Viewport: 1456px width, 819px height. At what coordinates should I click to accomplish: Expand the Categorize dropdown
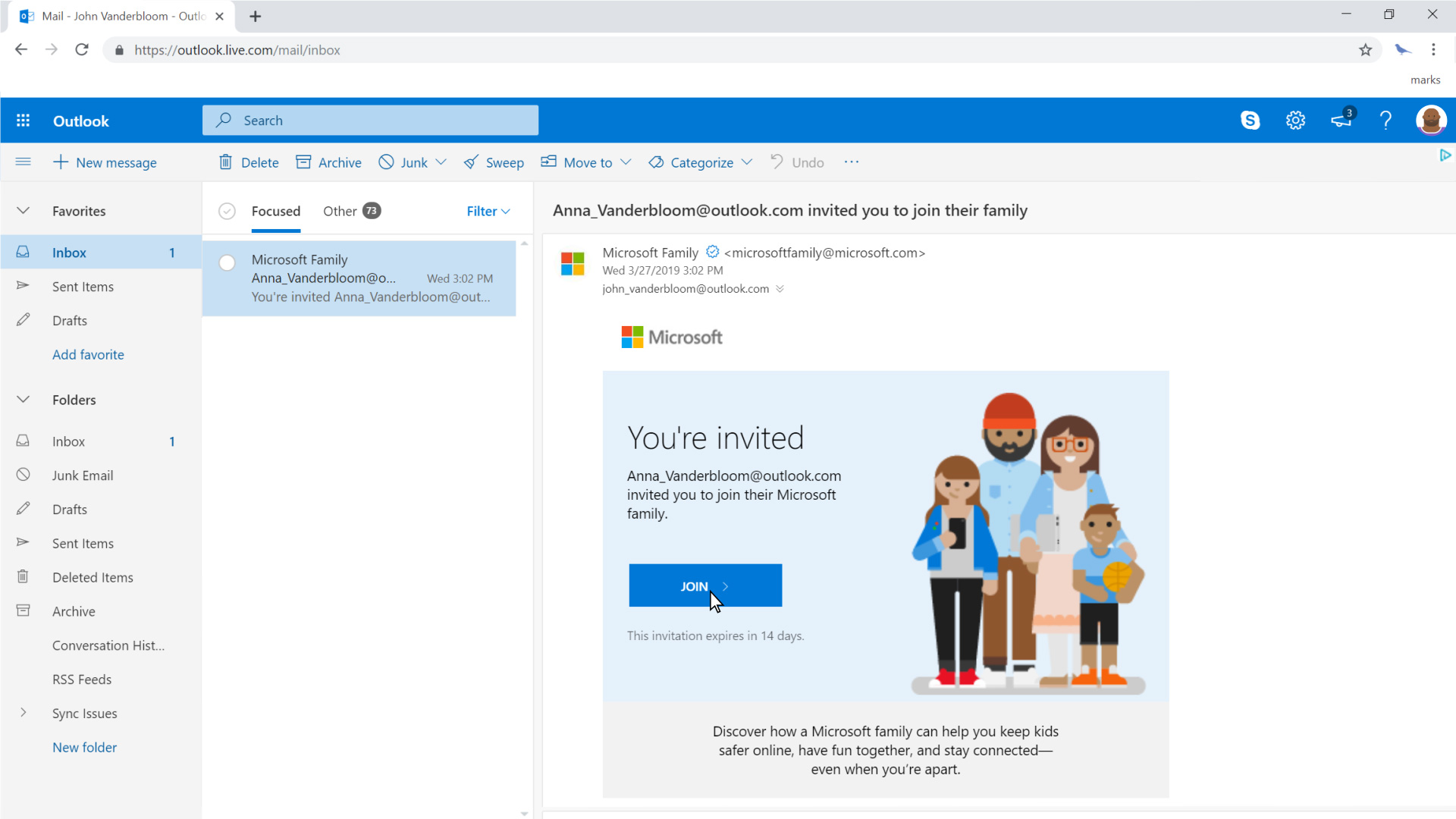[x=749, y=162]
